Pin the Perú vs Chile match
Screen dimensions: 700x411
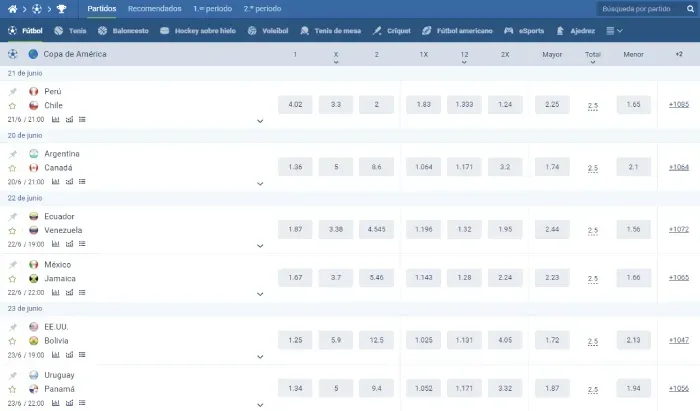point(13,91)
